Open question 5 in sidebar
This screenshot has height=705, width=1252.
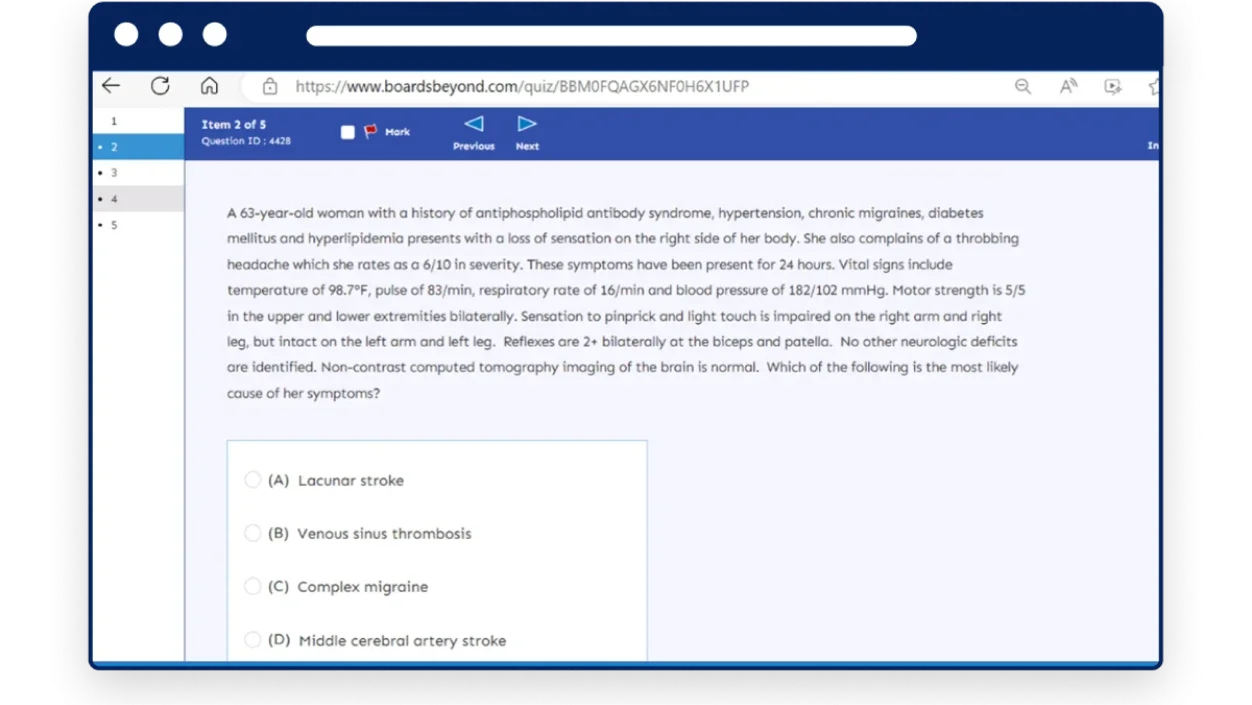pos(138,225)
